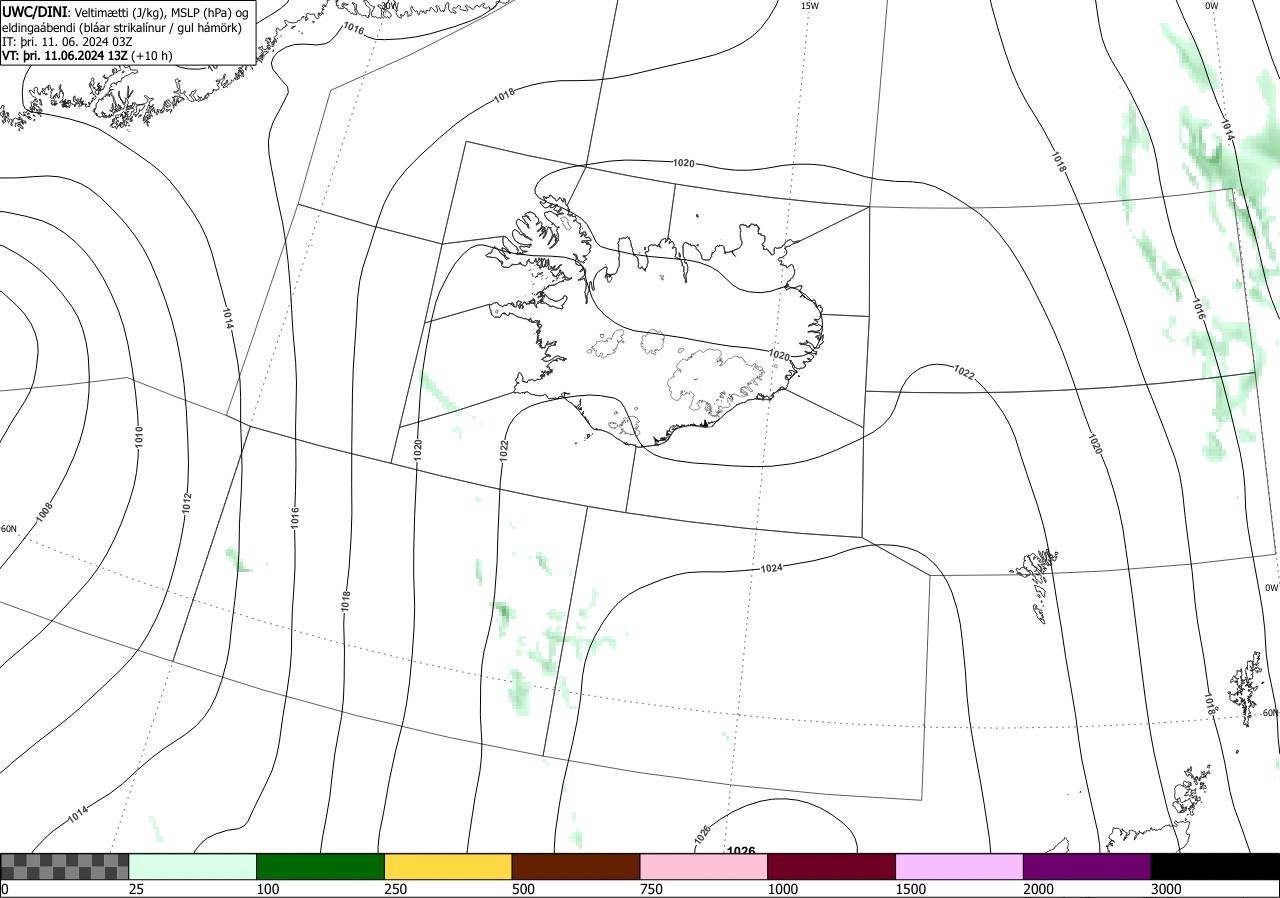Click the dark purple 2000–3000 legend swatch

tap(1087, 866)
